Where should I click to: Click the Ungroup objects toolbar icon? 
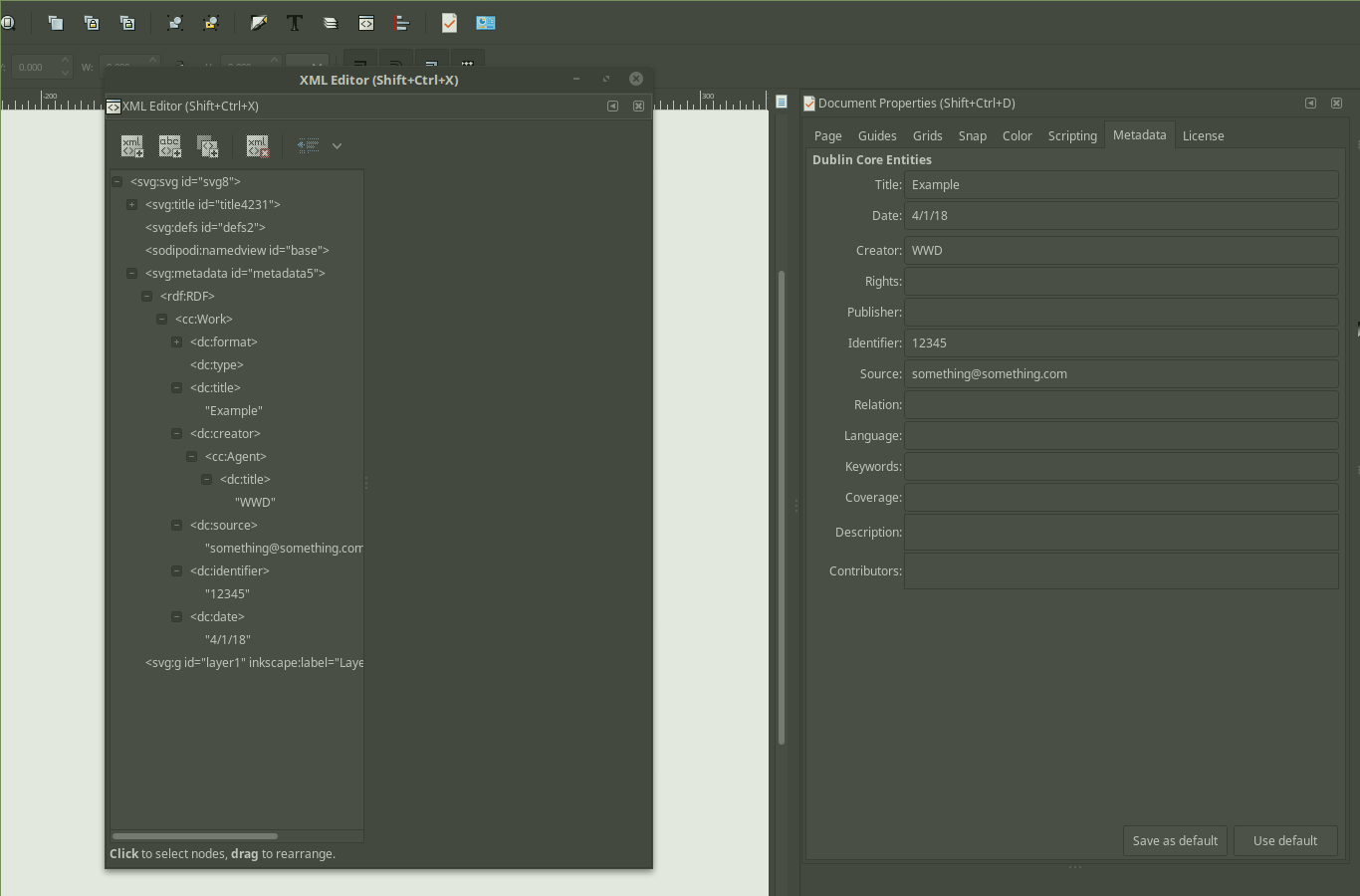tap(211, 22)
